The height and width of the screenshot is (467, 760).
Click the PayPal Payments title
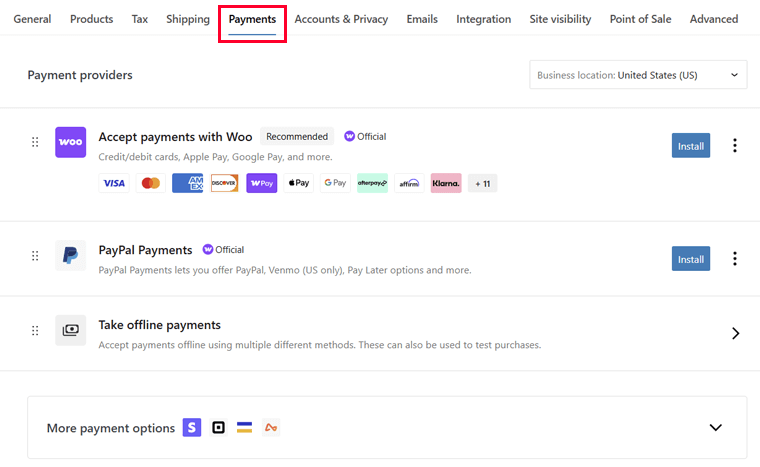coord(145,250)
